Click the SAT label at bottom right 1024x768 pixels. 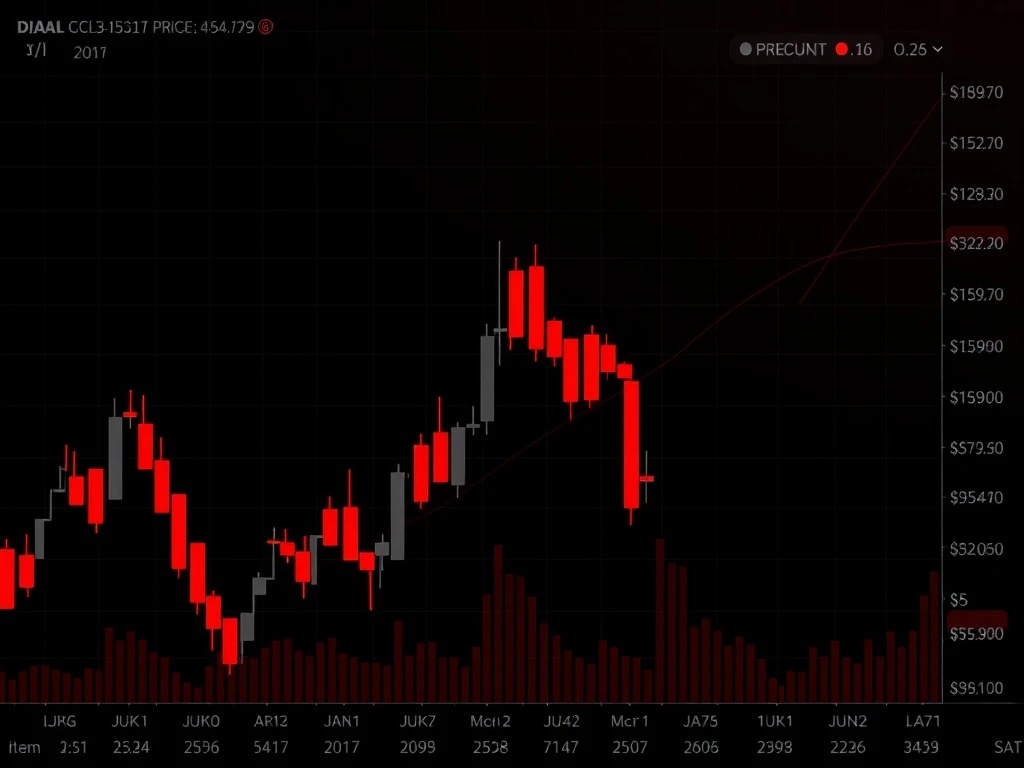[1008, 747]
